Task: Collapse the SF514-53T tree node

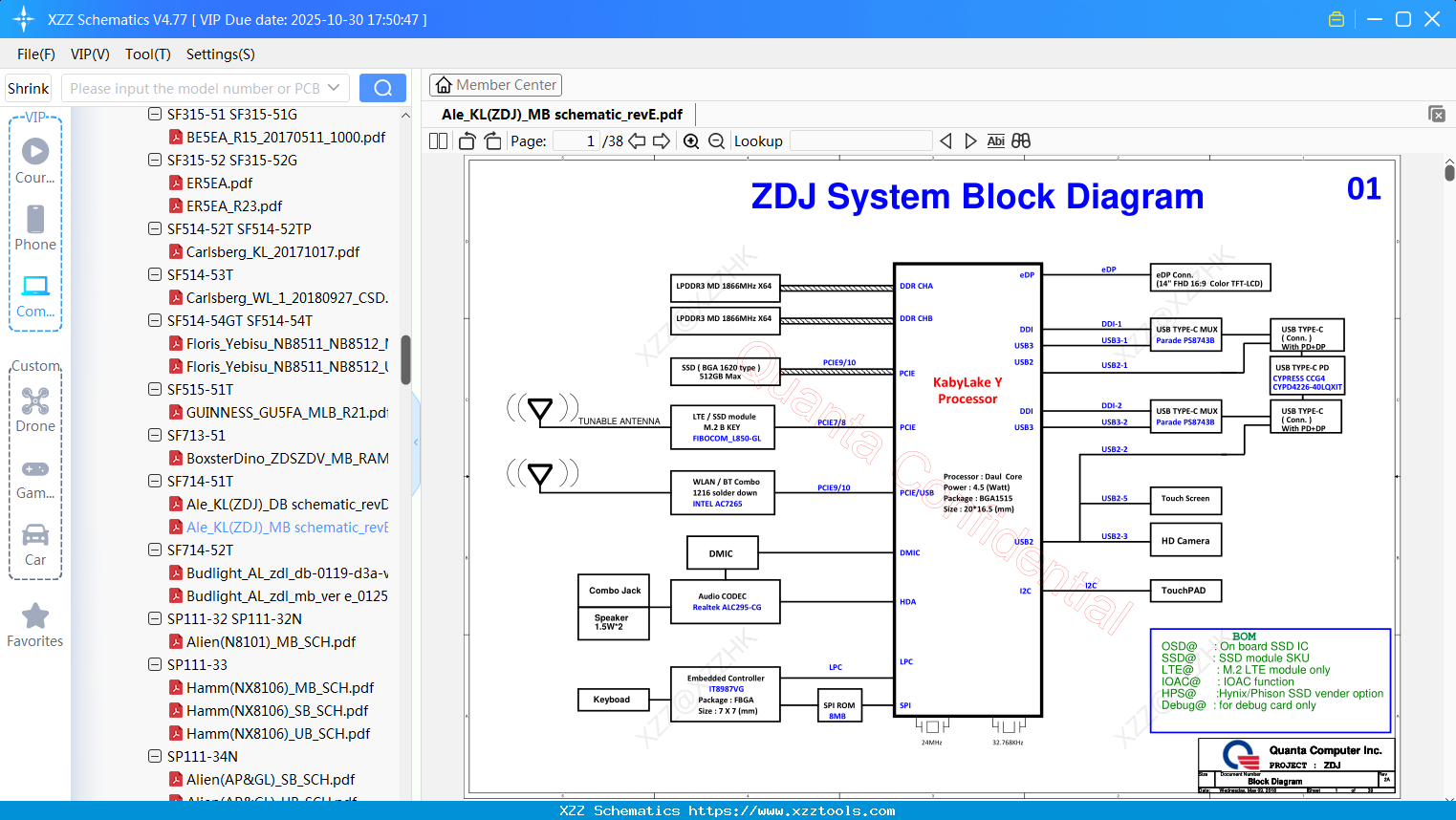Action: 155,274
